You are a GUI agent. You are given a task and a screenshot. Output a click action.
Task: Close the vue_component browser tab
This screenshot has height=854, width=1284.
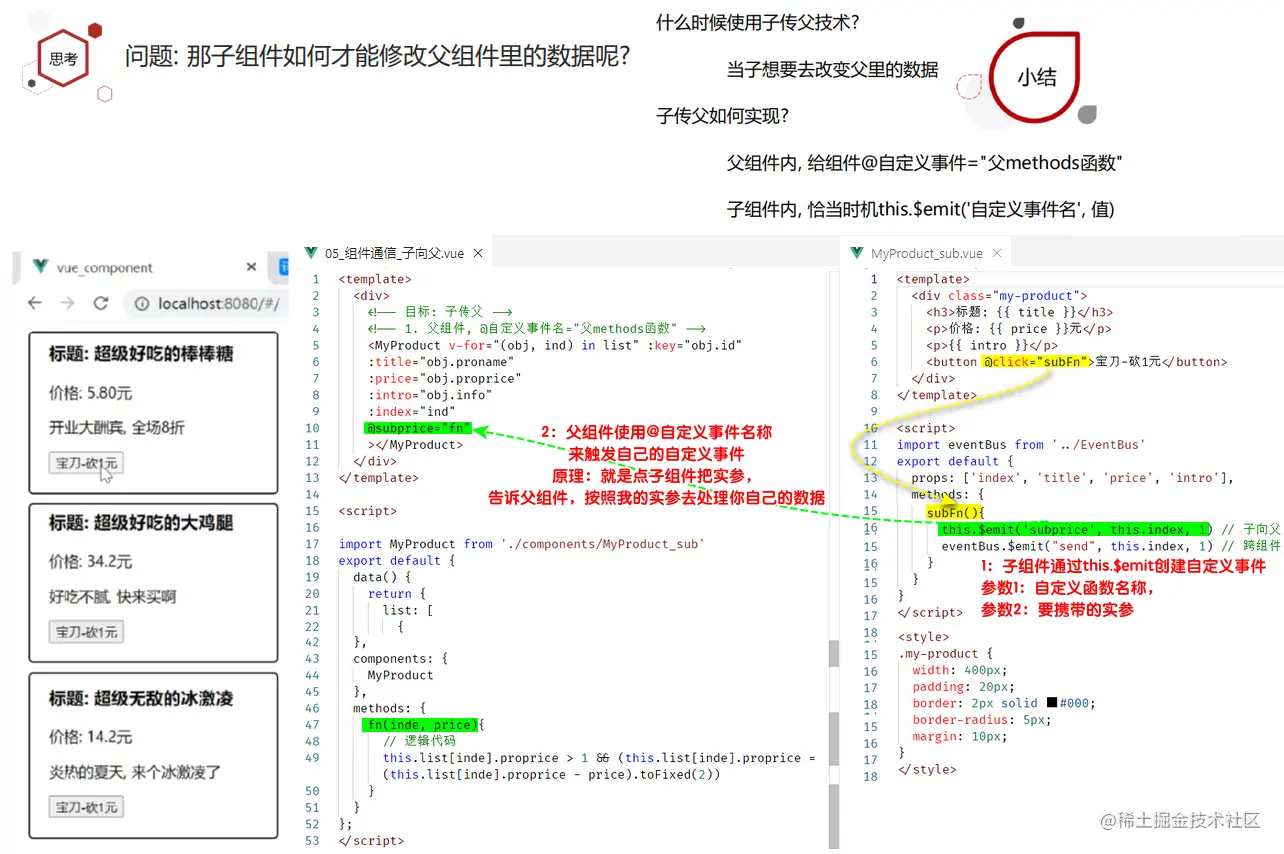pos(251,267)
